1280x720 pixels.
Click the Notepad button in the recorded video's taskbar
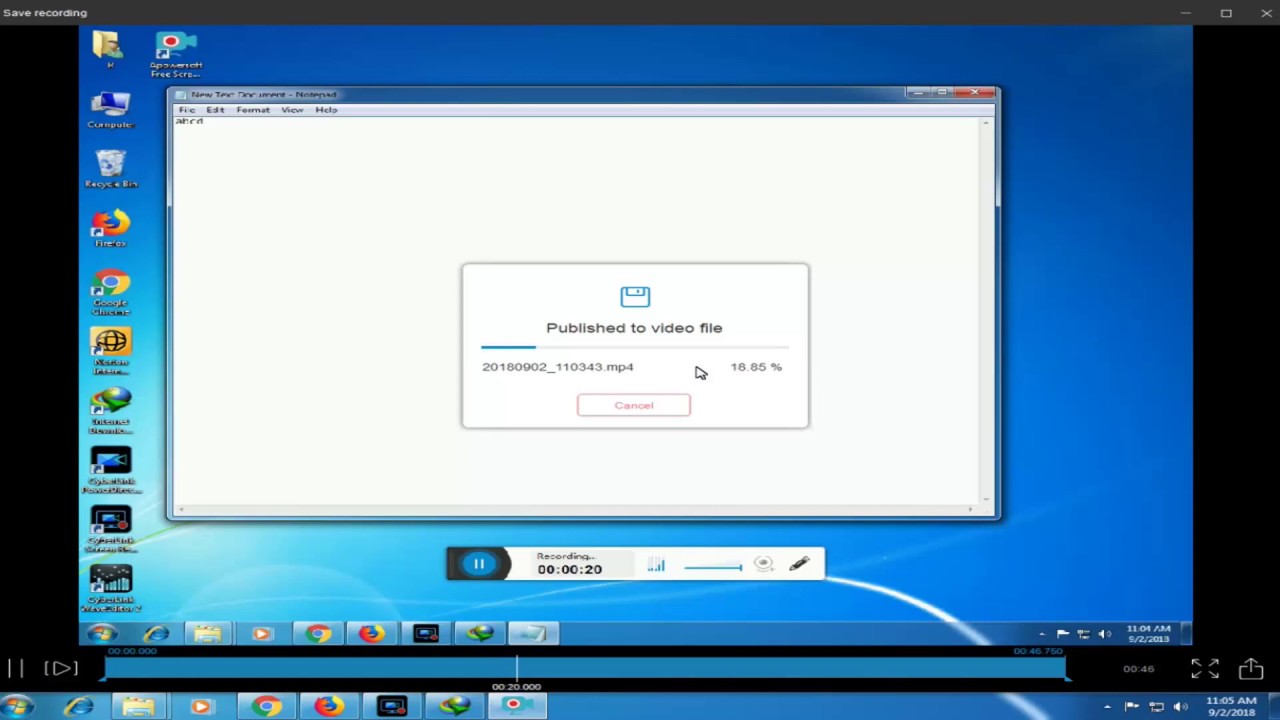532,633
